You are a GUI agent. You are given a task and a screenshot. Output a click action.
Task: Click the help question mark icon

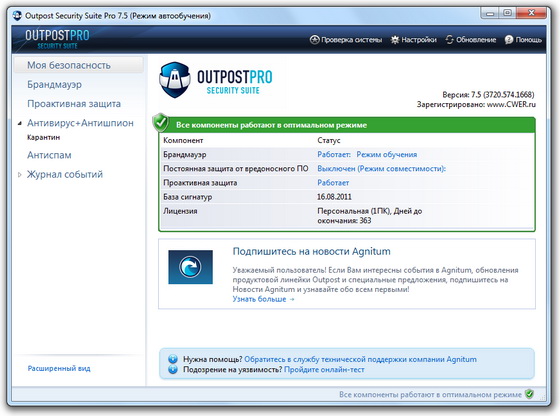[509, 40]
